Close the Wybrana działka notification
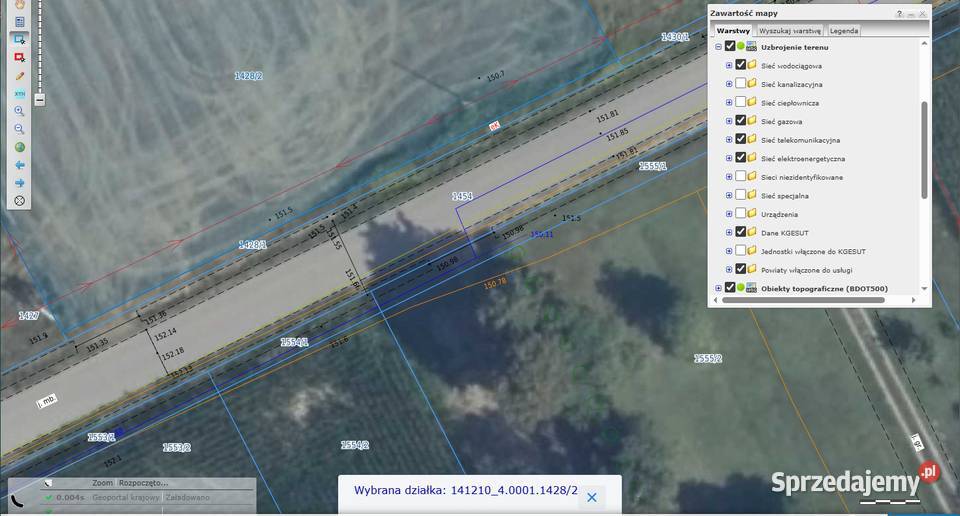960x516 pixels. pyautogui.click(x=591, y=497)
